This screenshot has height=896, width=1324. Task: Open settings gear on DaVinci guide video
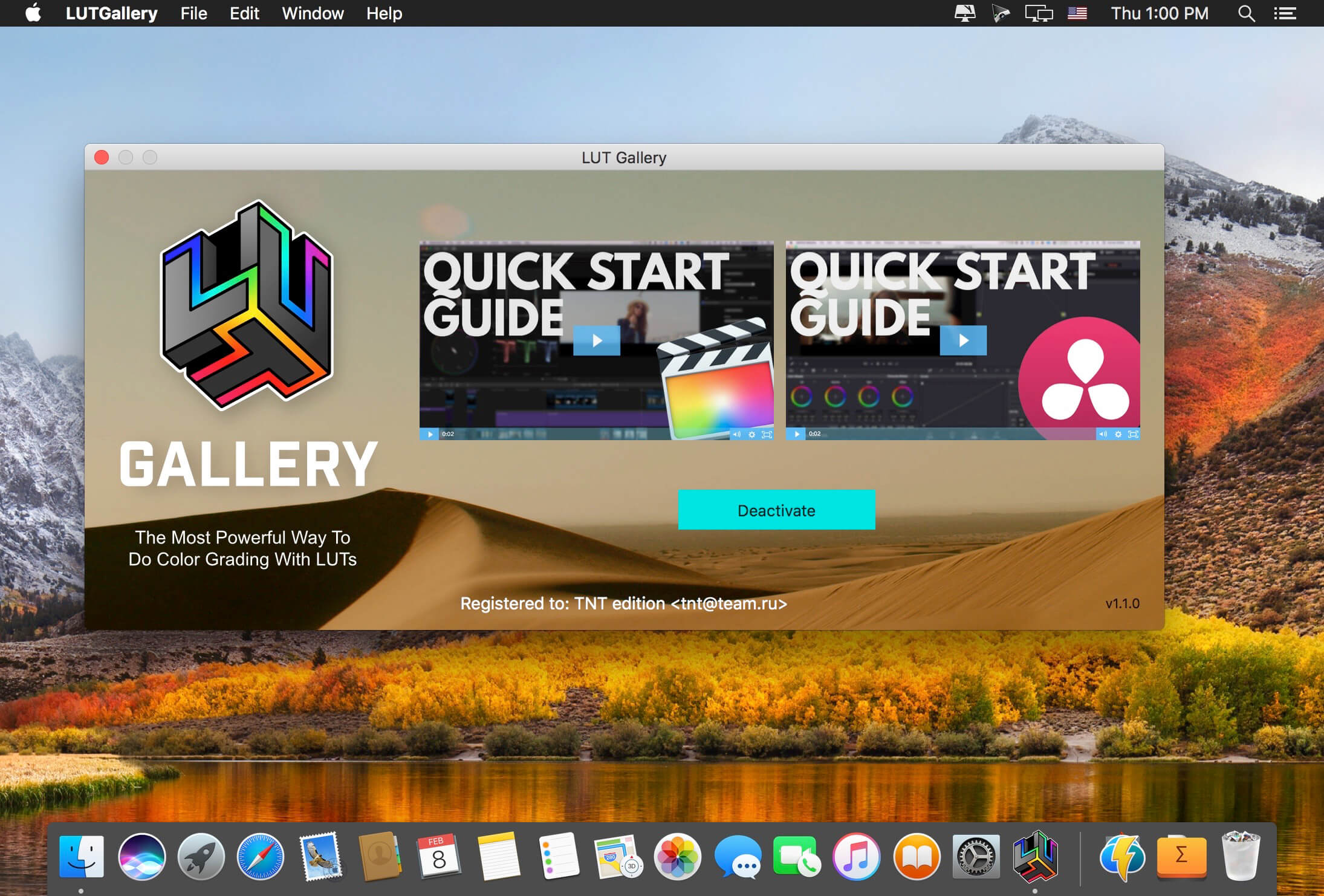[x=1118, y=434]
